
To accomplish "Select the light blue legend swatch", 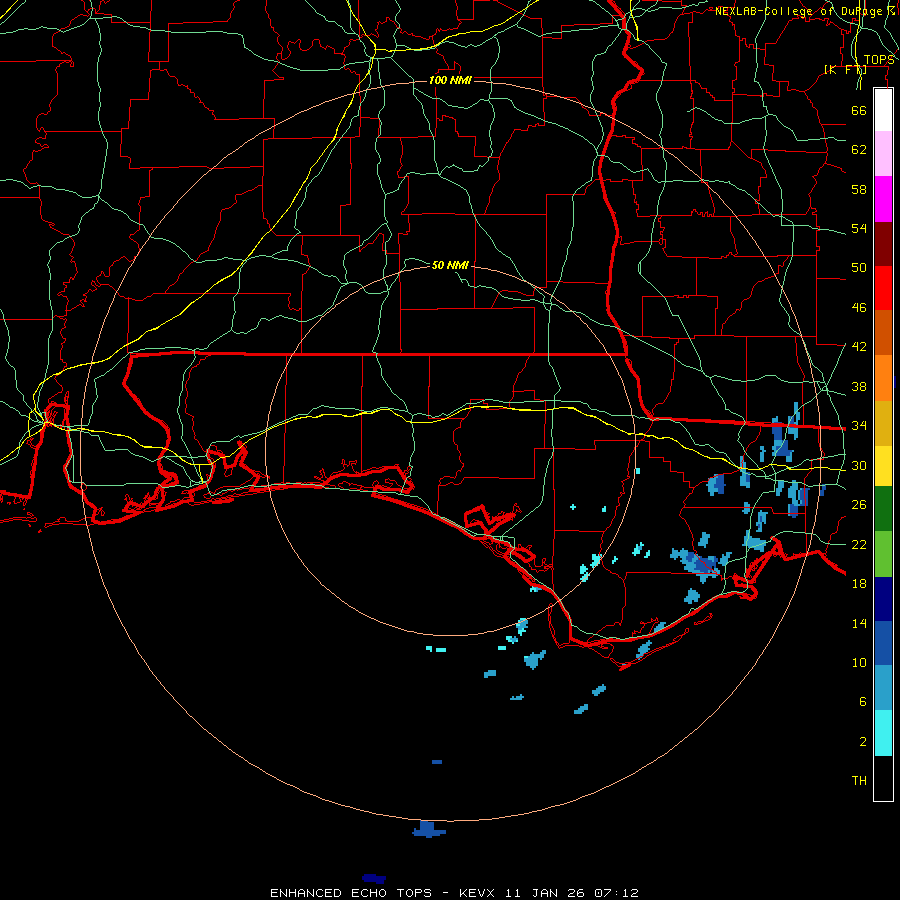I will pyautogui.click(x=883, y=688).
